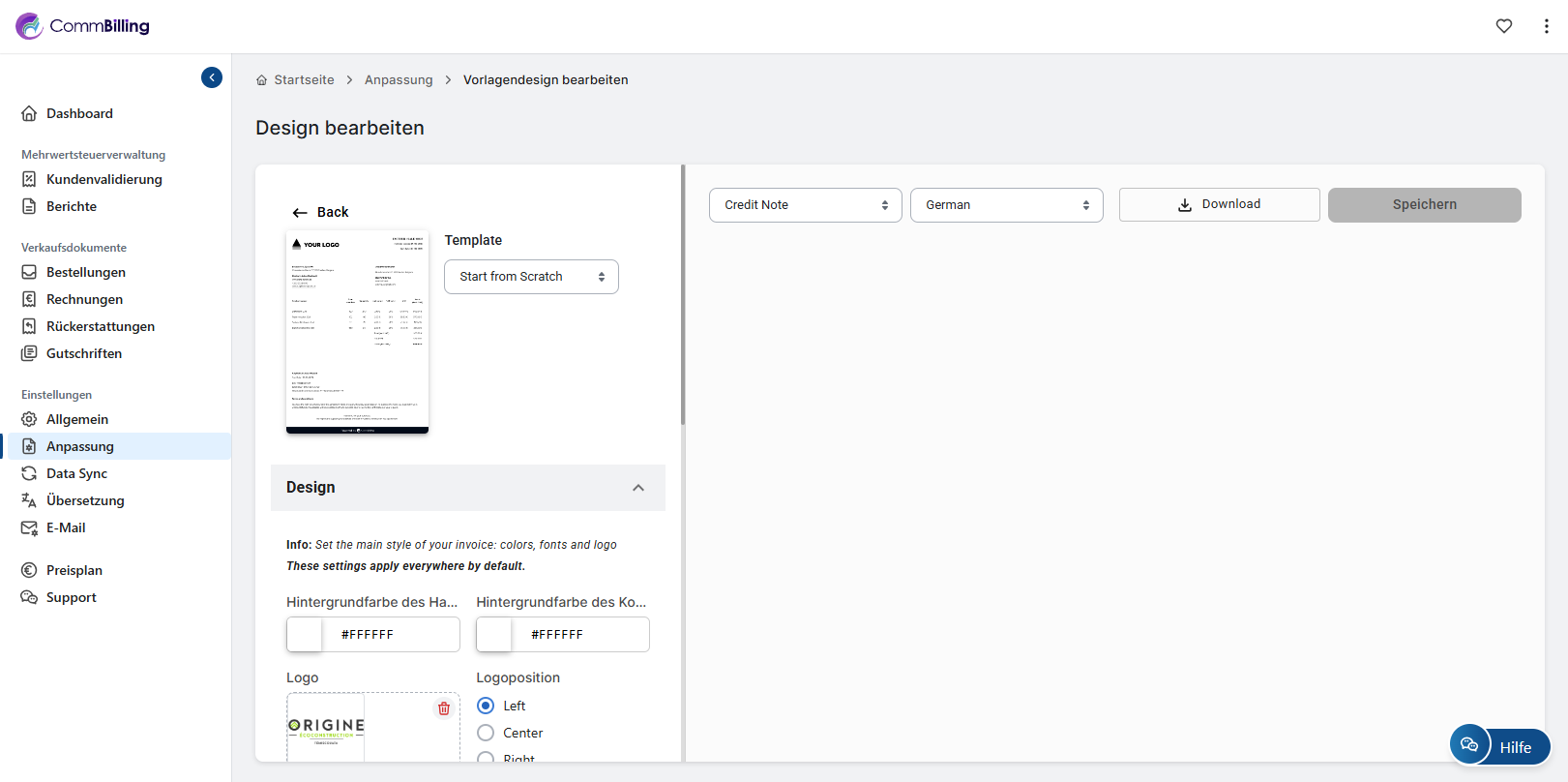1568x782 pixels.
Task: Click the Anpassung breadcrumb link
Action: (x=399, y=80)
